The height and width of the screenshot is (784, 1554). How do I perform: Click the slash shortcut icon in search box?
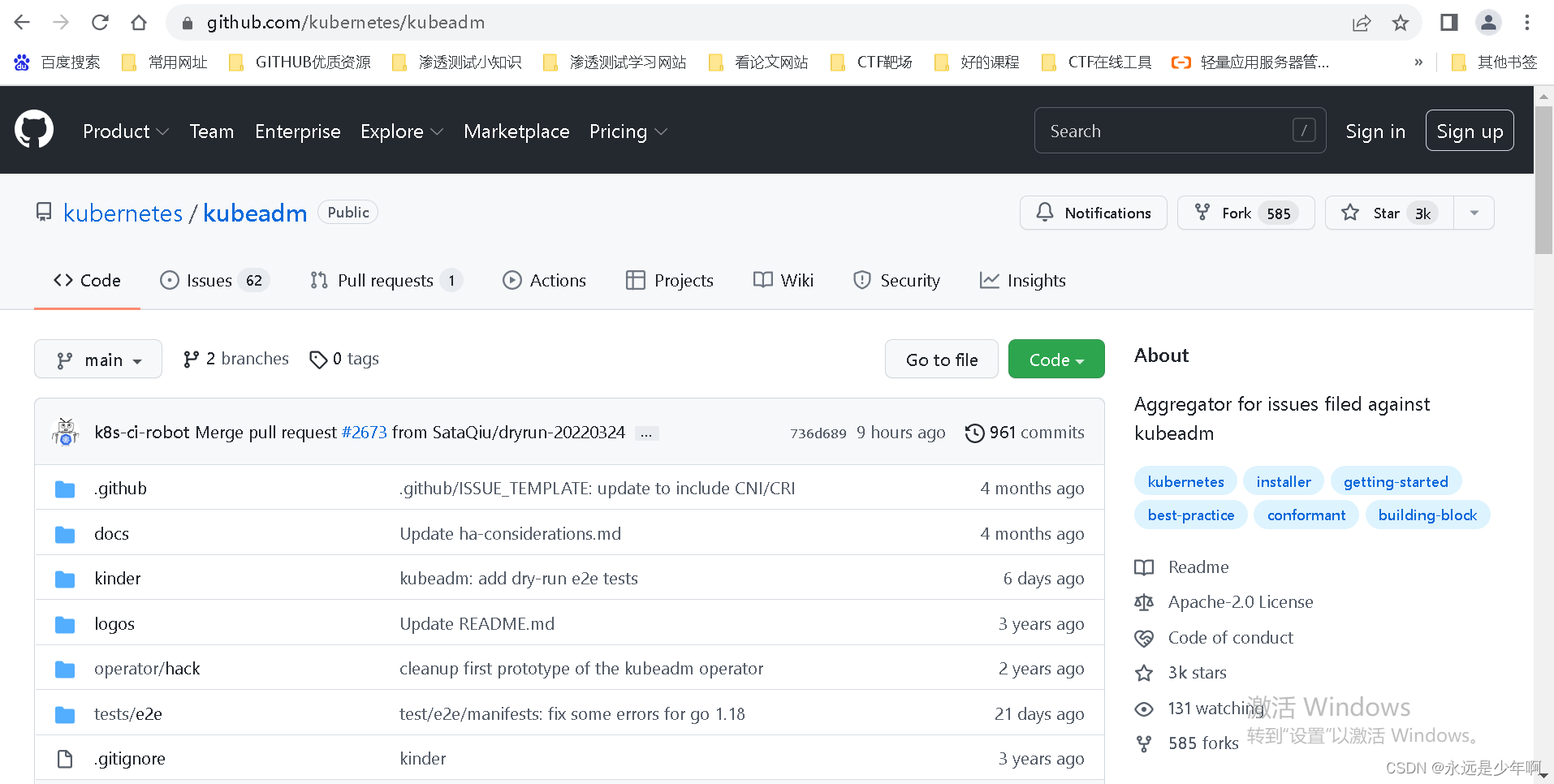pyautogui.click(x=1304, y=130)
